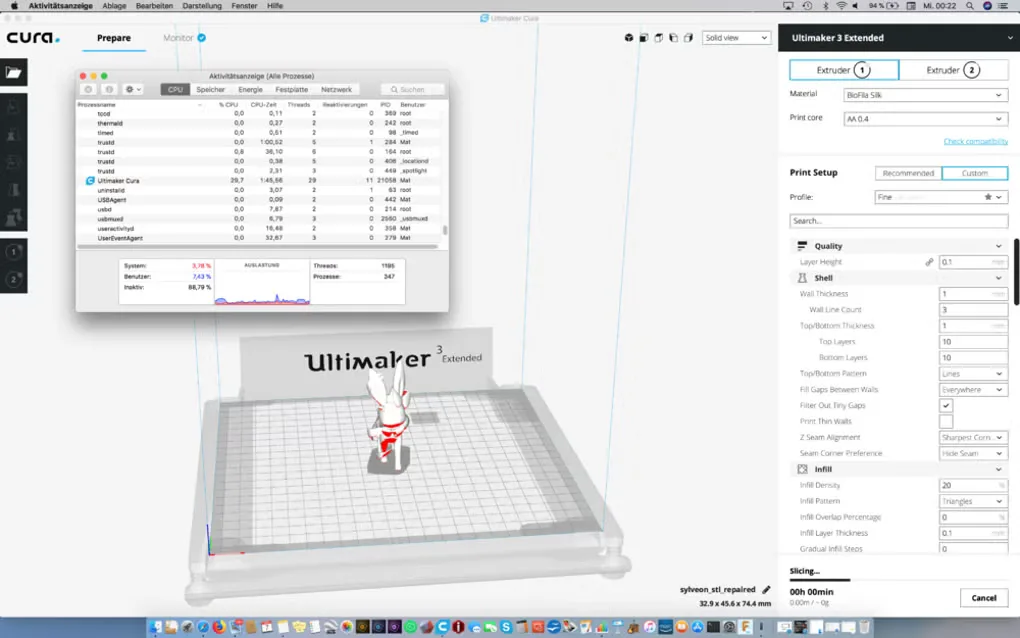Viewport: 1020px width, 638px height.
Task: Open the Fenster menu in the menu bar
Action: point(245,6)
